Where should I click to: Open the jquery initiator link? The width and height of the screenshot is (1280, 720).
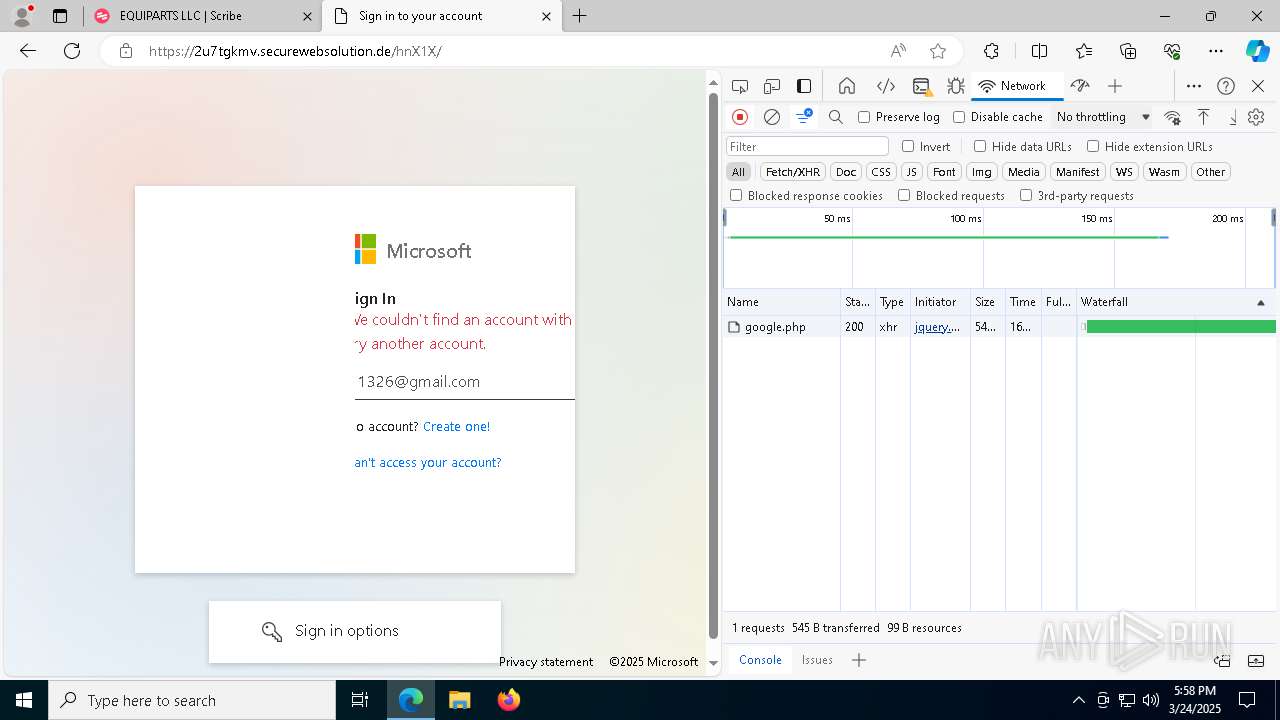click(x=937, y=327)
